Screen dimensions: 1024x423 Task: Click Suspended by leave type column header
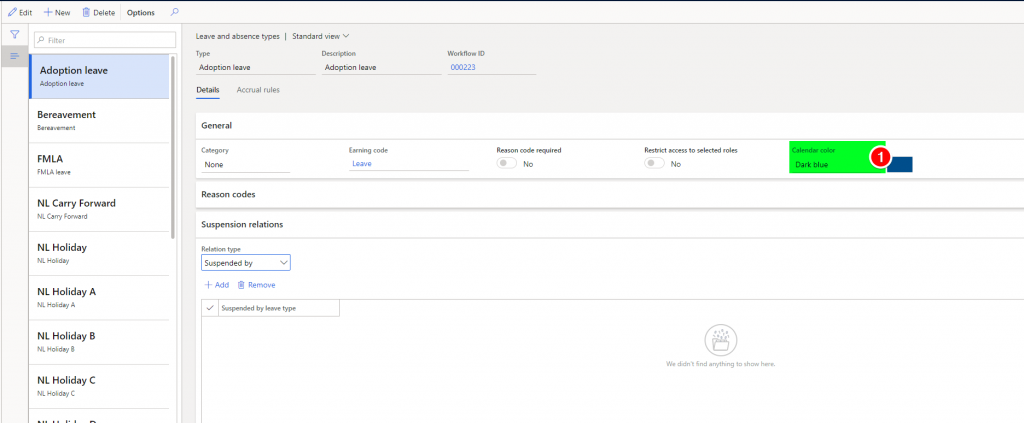coord(279,307)
